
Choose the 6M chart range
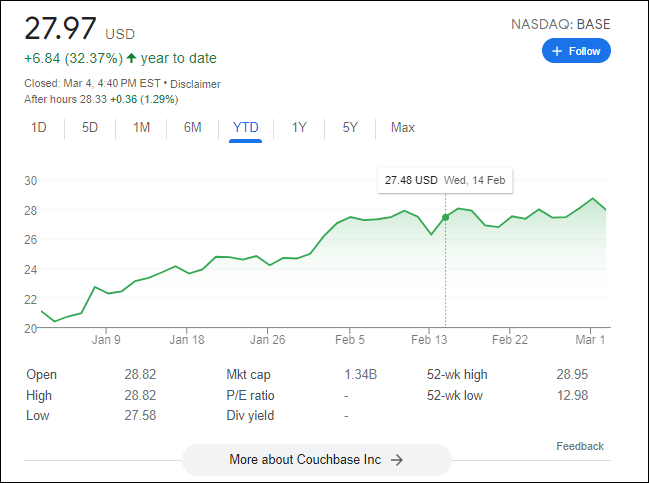[192, 128]
